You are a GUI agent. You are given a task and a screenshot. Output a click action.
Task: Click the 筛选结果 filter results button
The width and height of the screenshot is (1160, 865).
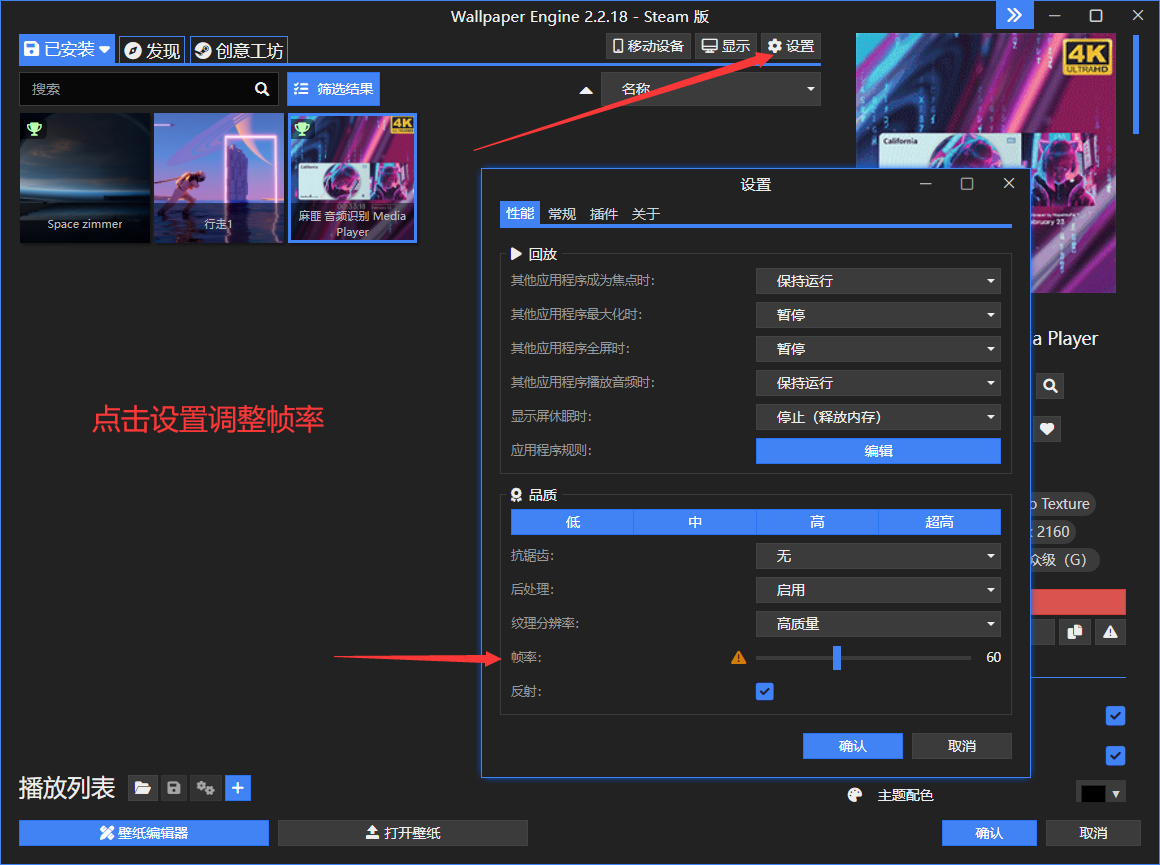pyautogui.click(x=334, y=89)
